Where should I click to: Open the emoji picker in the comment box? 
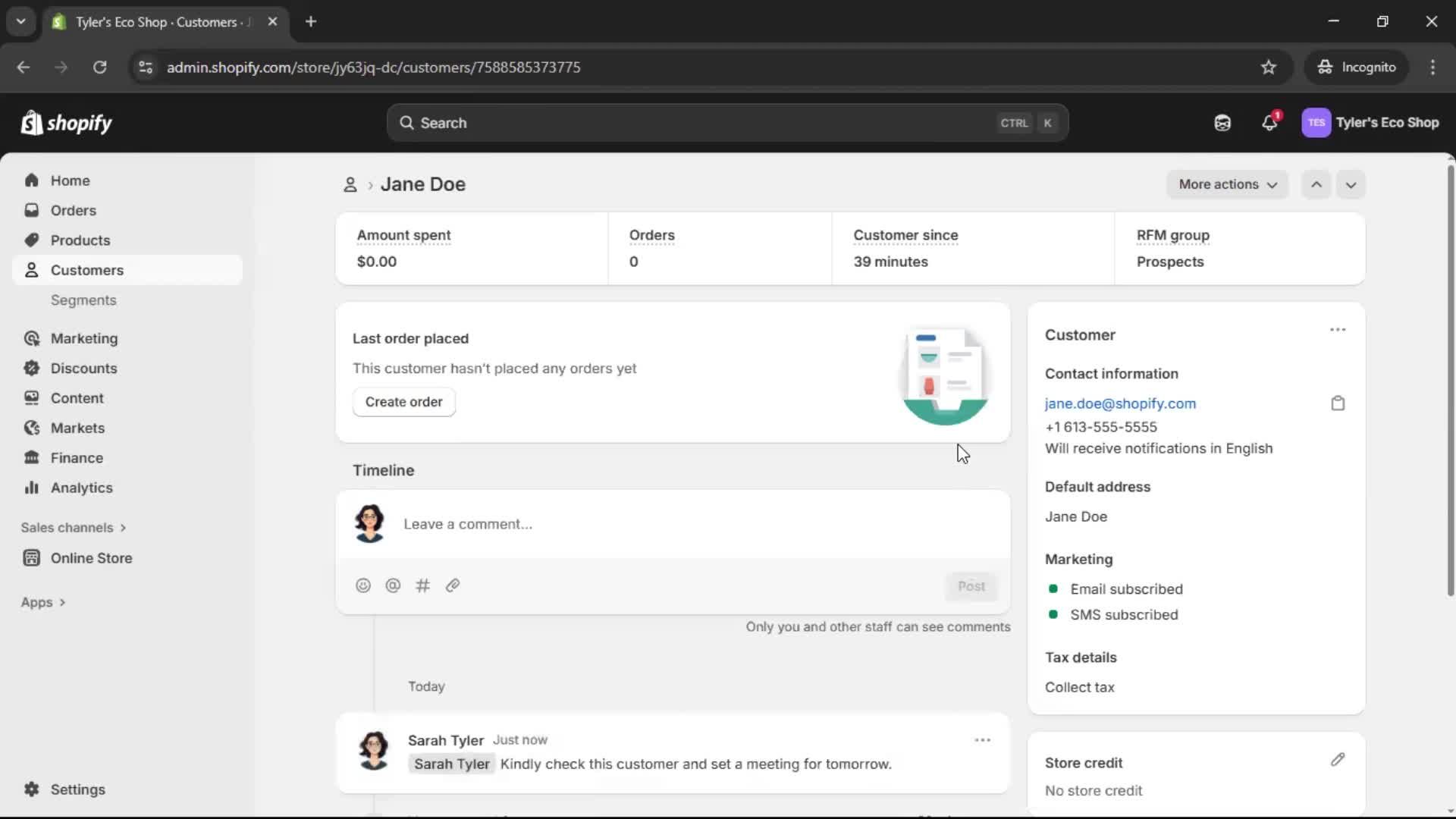362,585
